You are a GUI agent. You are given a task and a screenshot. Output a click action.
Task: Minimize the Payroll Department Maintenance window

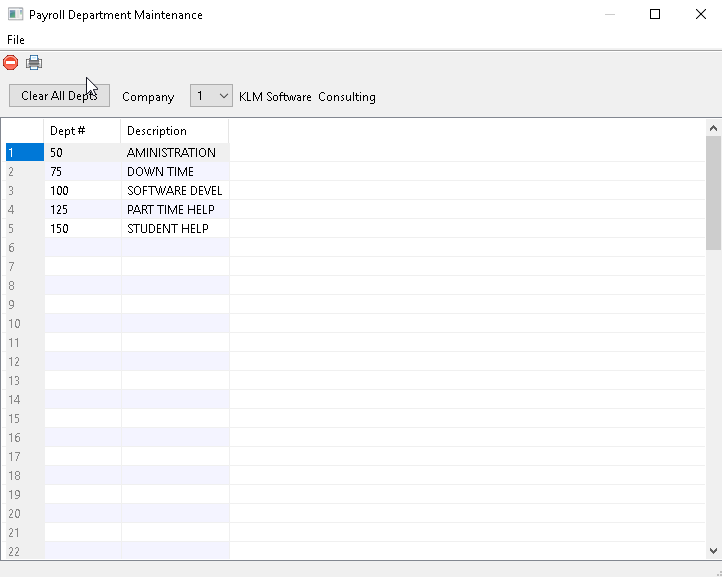coord(610,14)
